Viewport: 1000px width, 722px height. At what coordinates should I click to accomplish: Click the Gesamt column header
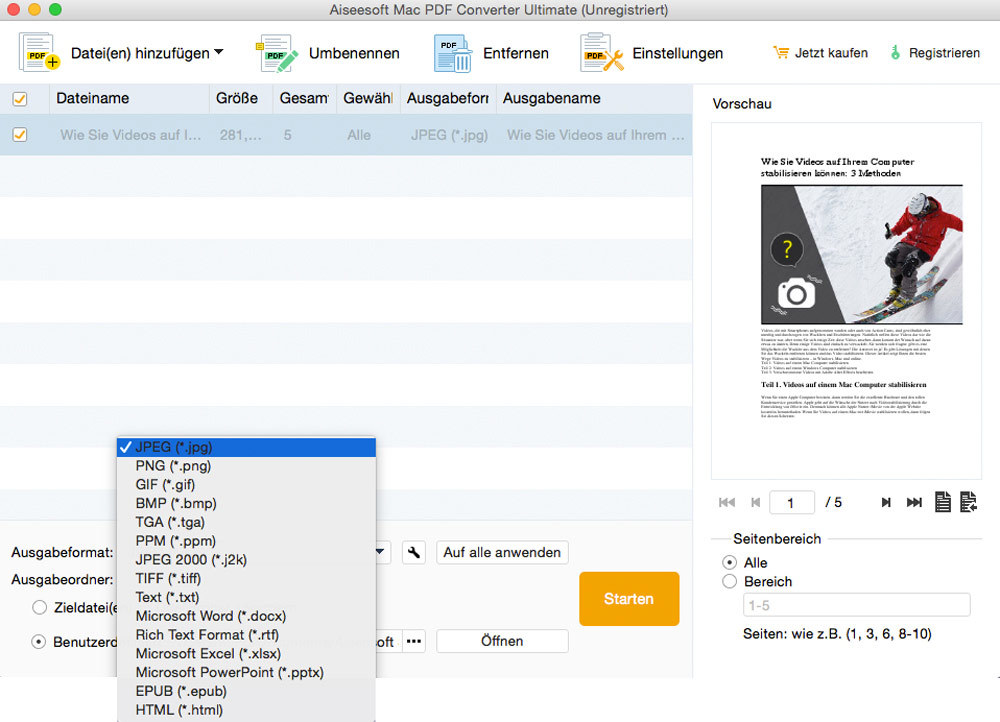[x=304, y=98]
